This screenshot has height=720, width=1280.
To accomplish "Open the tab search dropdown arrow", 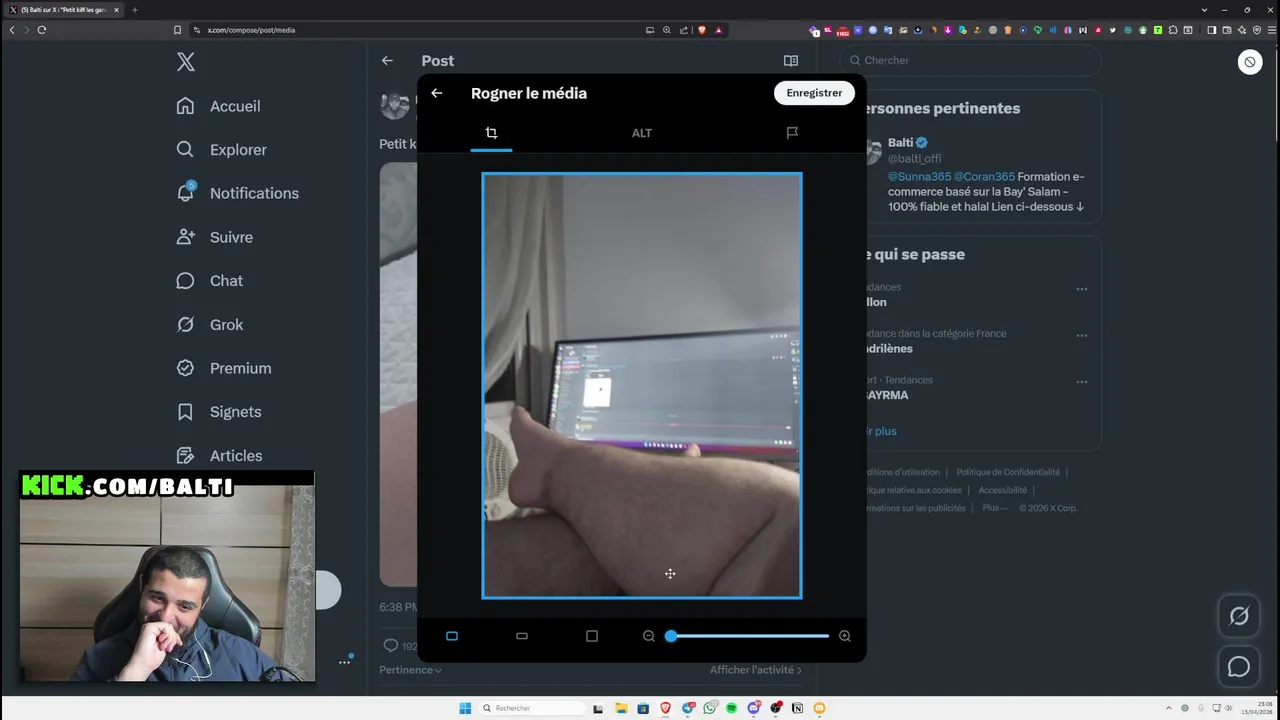I will [1204, 10].
